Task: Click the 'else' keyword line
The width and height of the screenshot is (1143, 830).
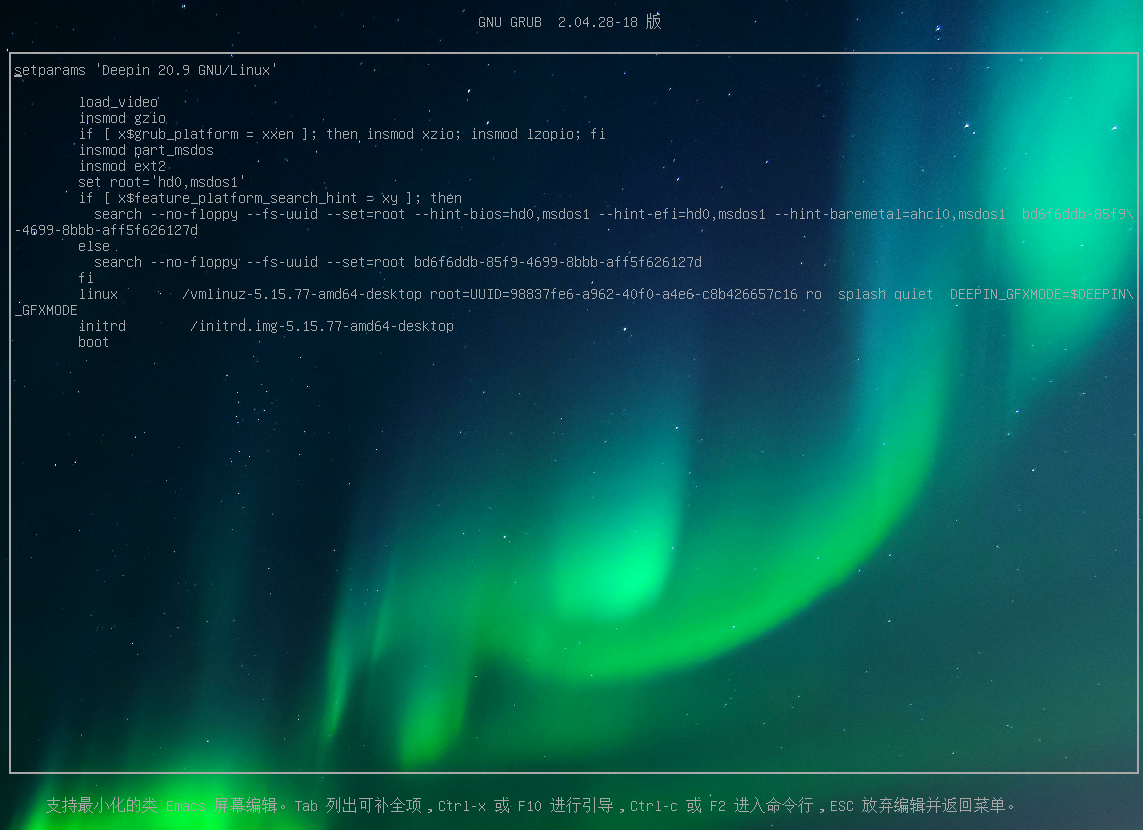Action: pos(94,247)
